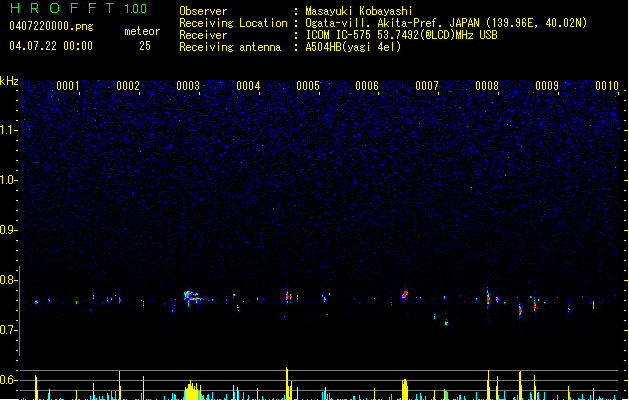
Task: Click the bright meteor echo just after 0006
Action: [405, 294]
